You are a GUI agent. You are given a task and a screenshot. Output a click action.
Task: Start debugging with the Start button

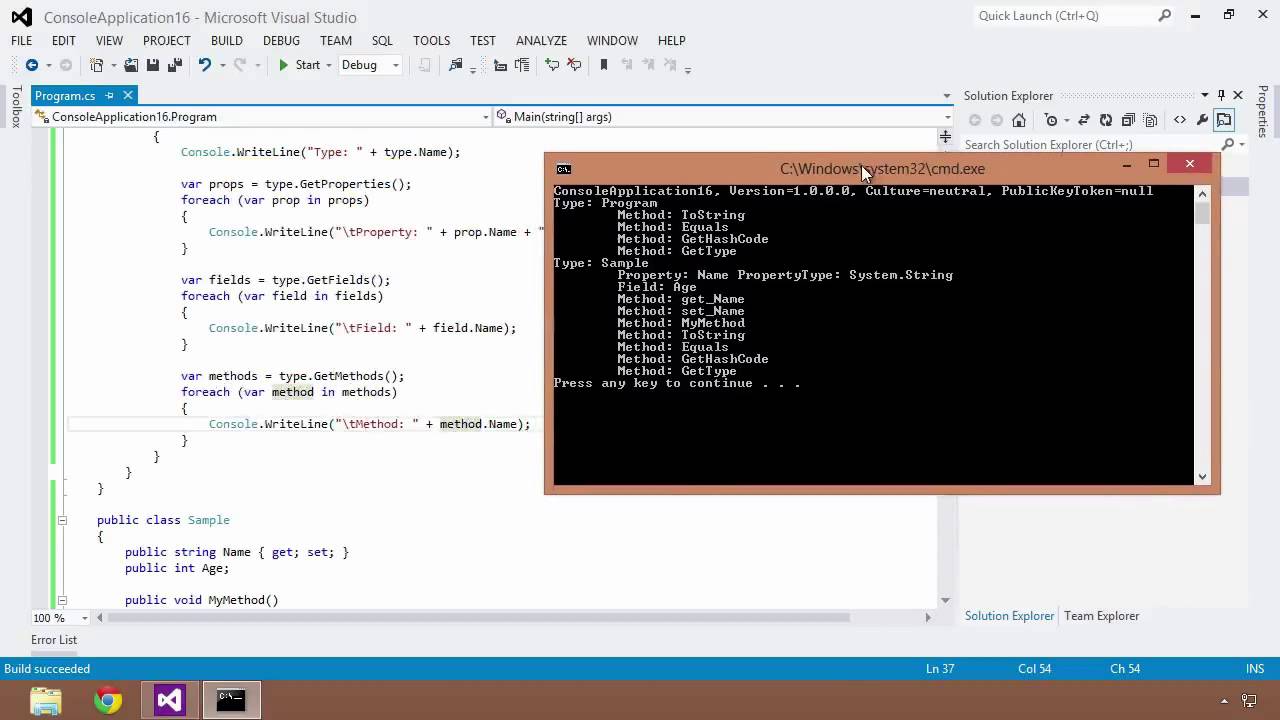(x=299, y=65)
